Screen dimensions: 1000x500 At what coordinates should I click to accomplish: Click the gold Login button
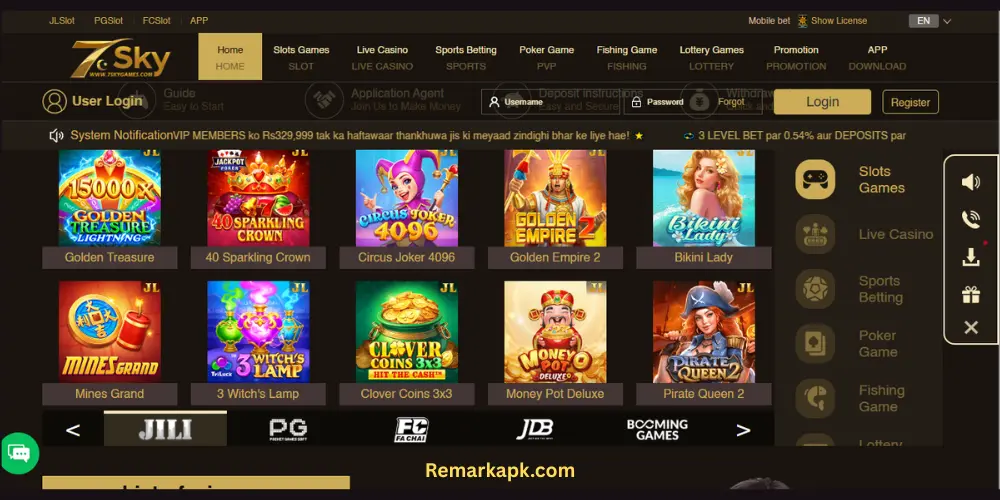click(822, 102)
